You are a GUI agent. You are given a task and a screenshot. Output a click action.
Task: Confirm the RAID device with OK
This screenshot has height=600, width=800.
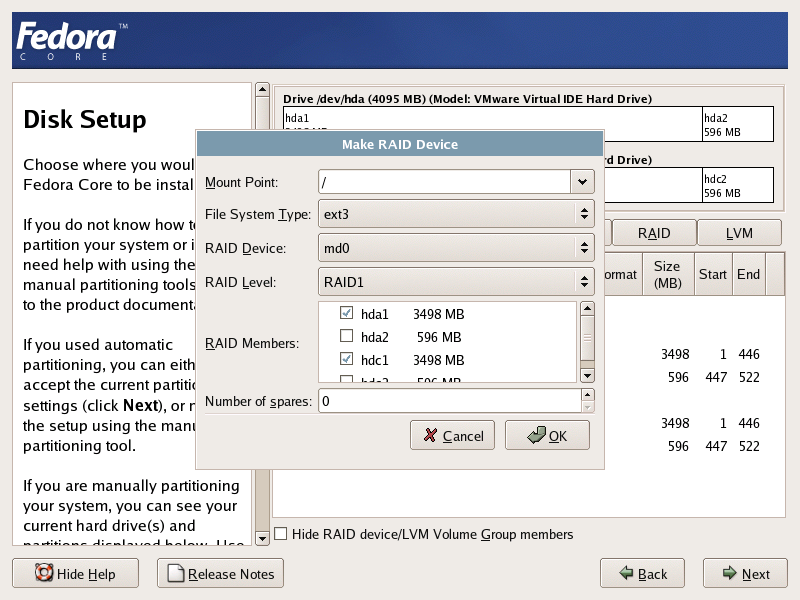coord(547,435)
